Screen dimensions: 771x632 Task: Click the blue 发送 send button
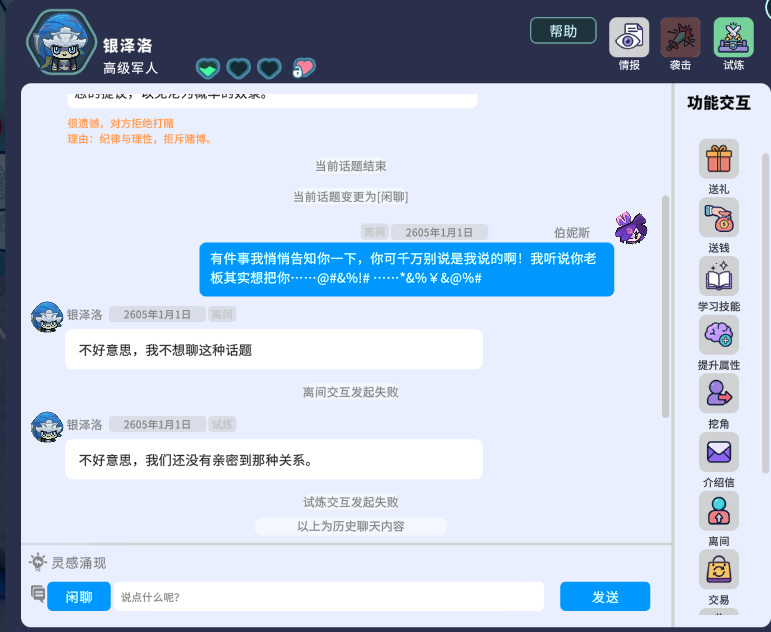[x=605, y=597]
